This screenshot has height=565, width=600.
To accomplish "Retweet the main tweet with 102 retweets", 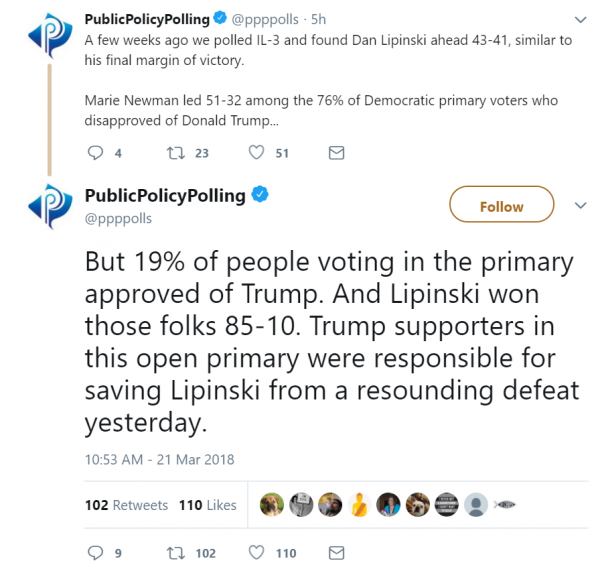I will (x=176, y=553).
